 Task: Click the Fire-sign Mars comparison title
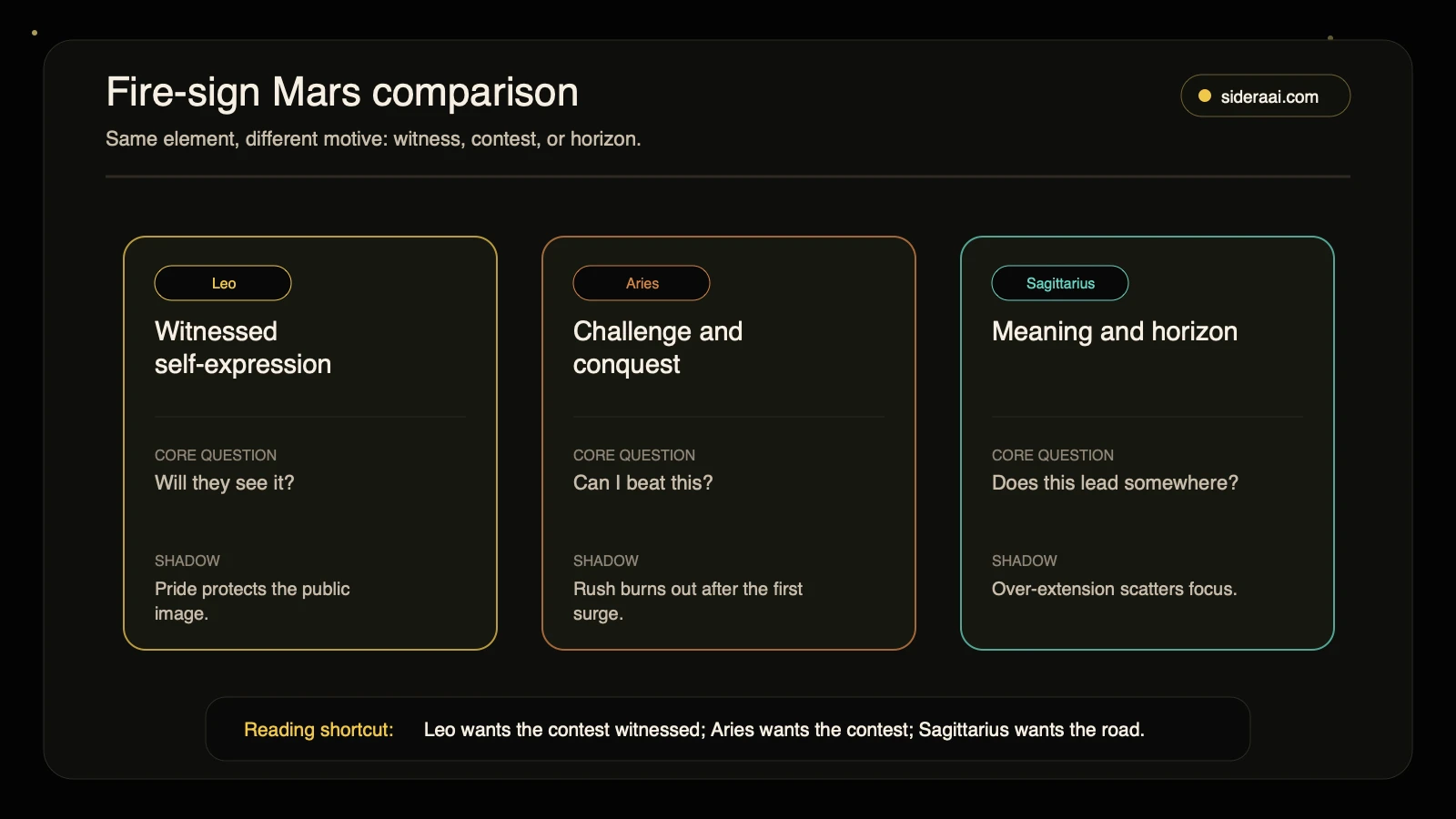coord(342,92)
